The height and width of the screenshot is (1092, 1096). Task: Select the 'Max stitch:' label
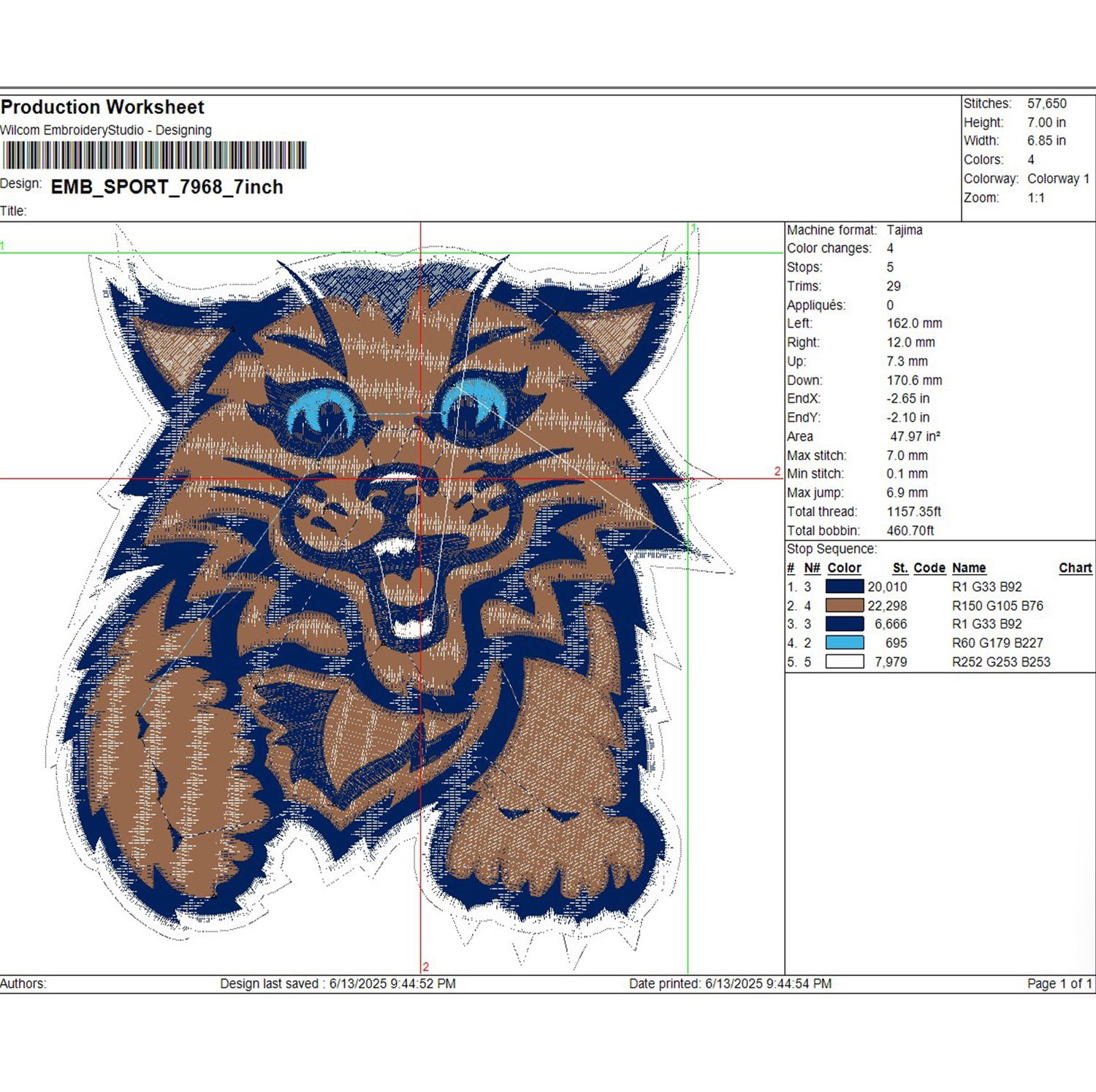pyautogui.click(x=817, y=456)
